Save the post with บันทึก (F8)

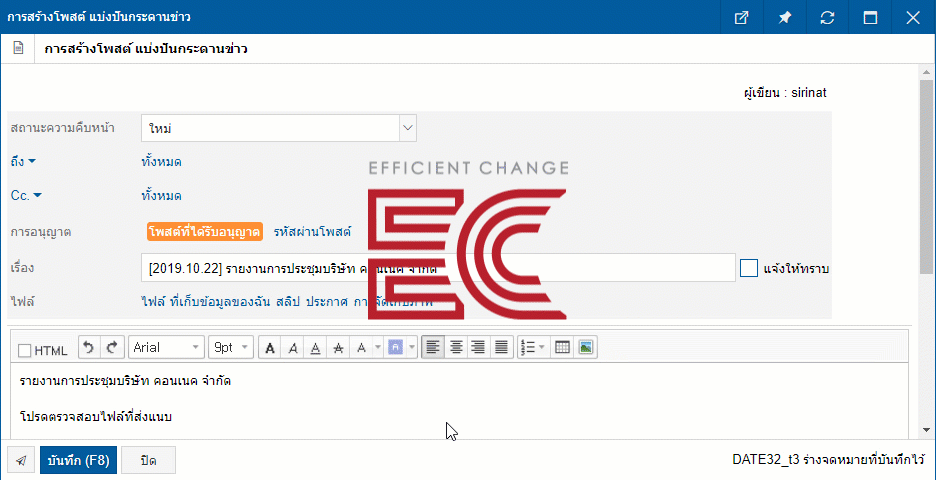pyautogui.click(x=78, y=460)
